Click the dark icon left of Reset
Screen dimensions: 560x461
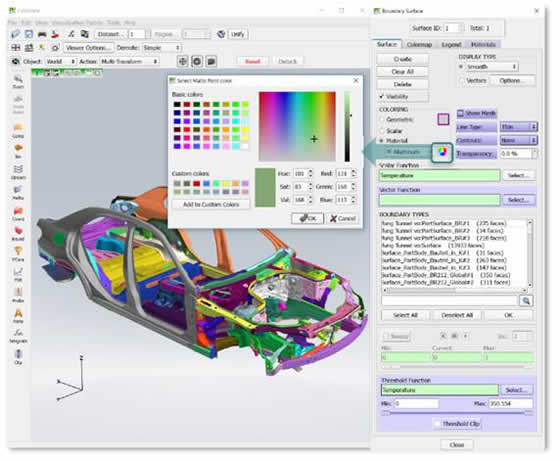(x=211, y=61)
